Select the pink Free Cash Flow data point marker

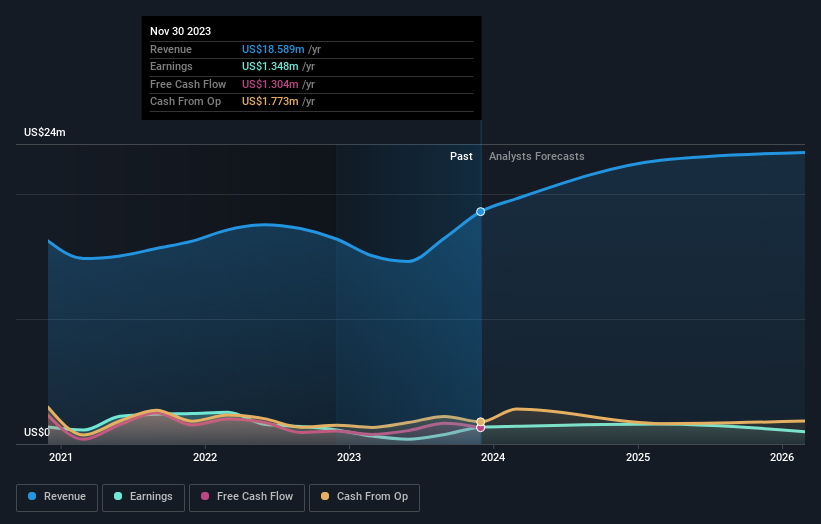(481, 428)
